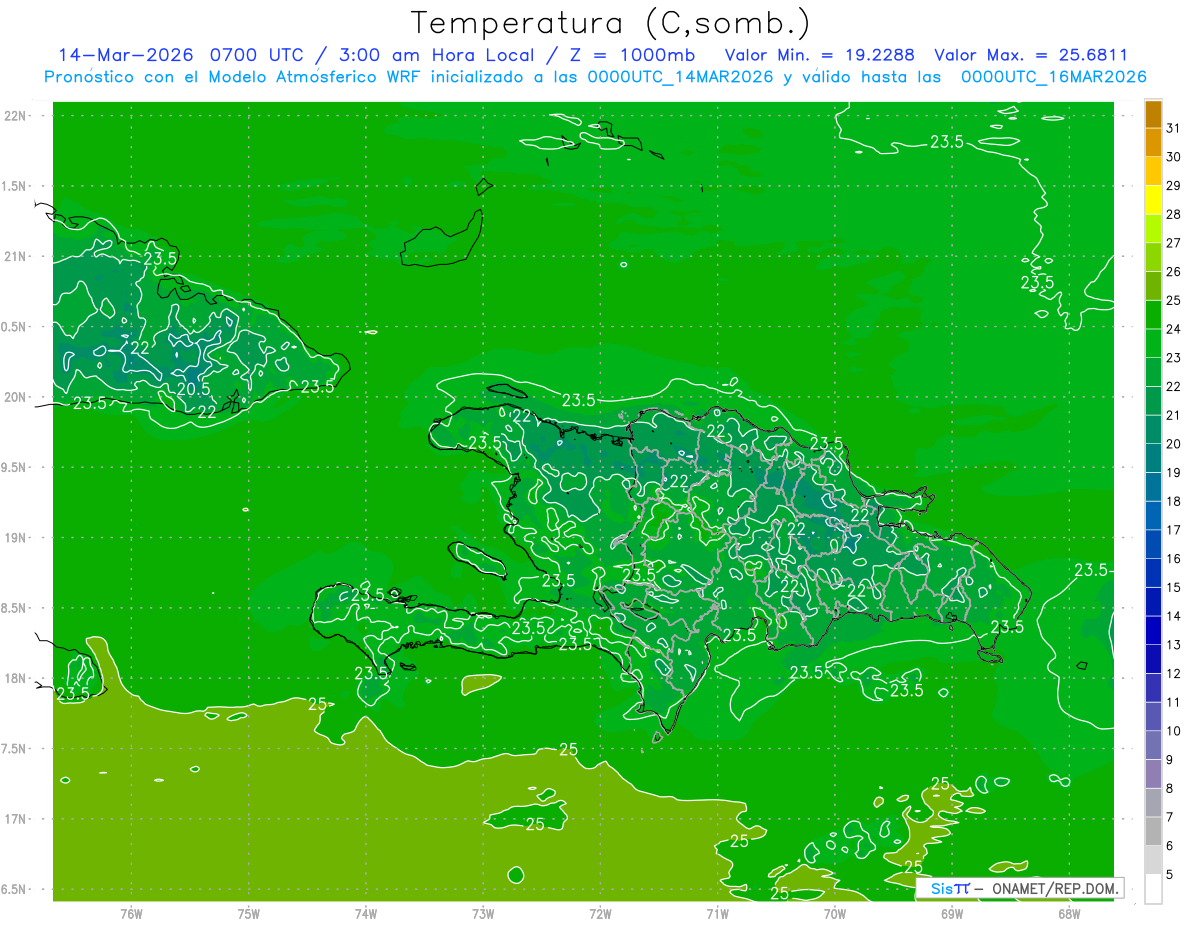The width and height of the screenshot is (1200, 927).
Task: Click the 20.5 contour label over Cuba
Action: tap(193, 389)
